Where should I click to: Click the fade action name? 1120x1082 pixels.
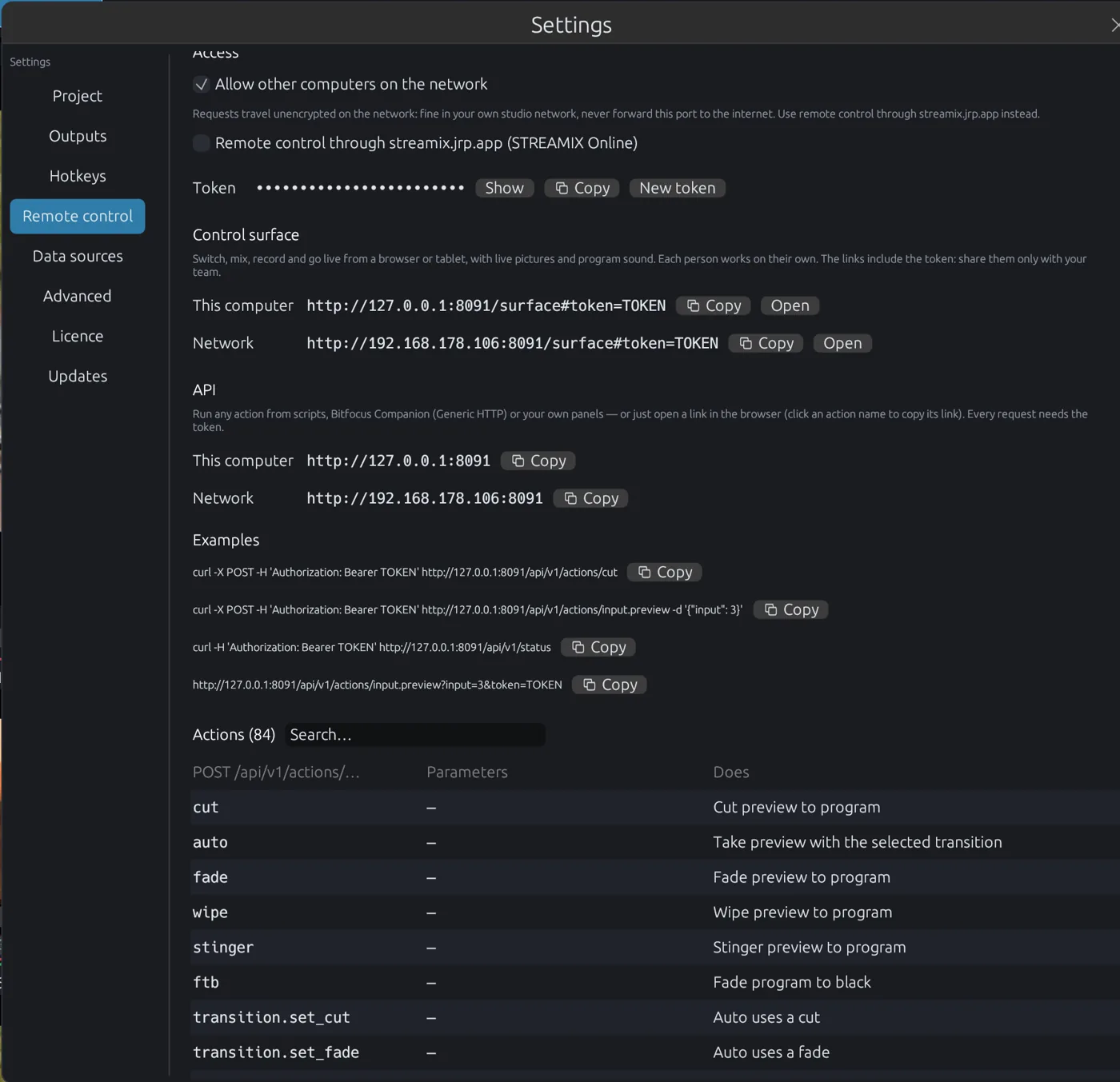pos(210,877)
